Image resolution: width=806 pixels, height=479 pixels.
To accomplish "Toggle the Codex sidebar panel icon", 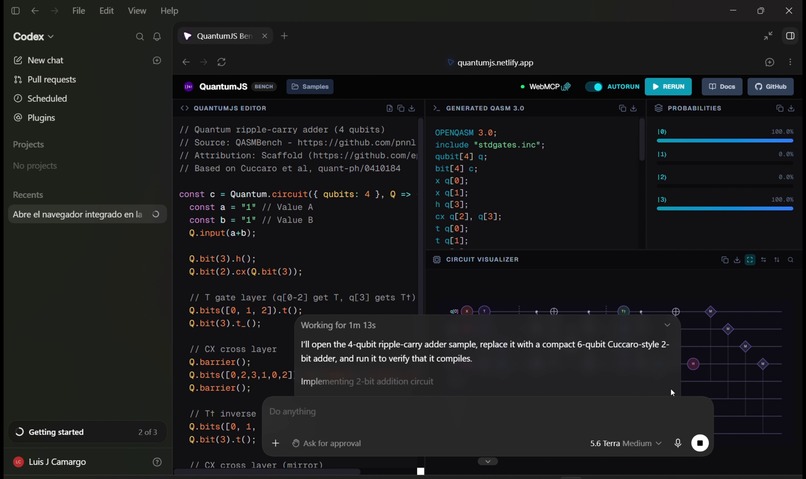I will 15,11.
